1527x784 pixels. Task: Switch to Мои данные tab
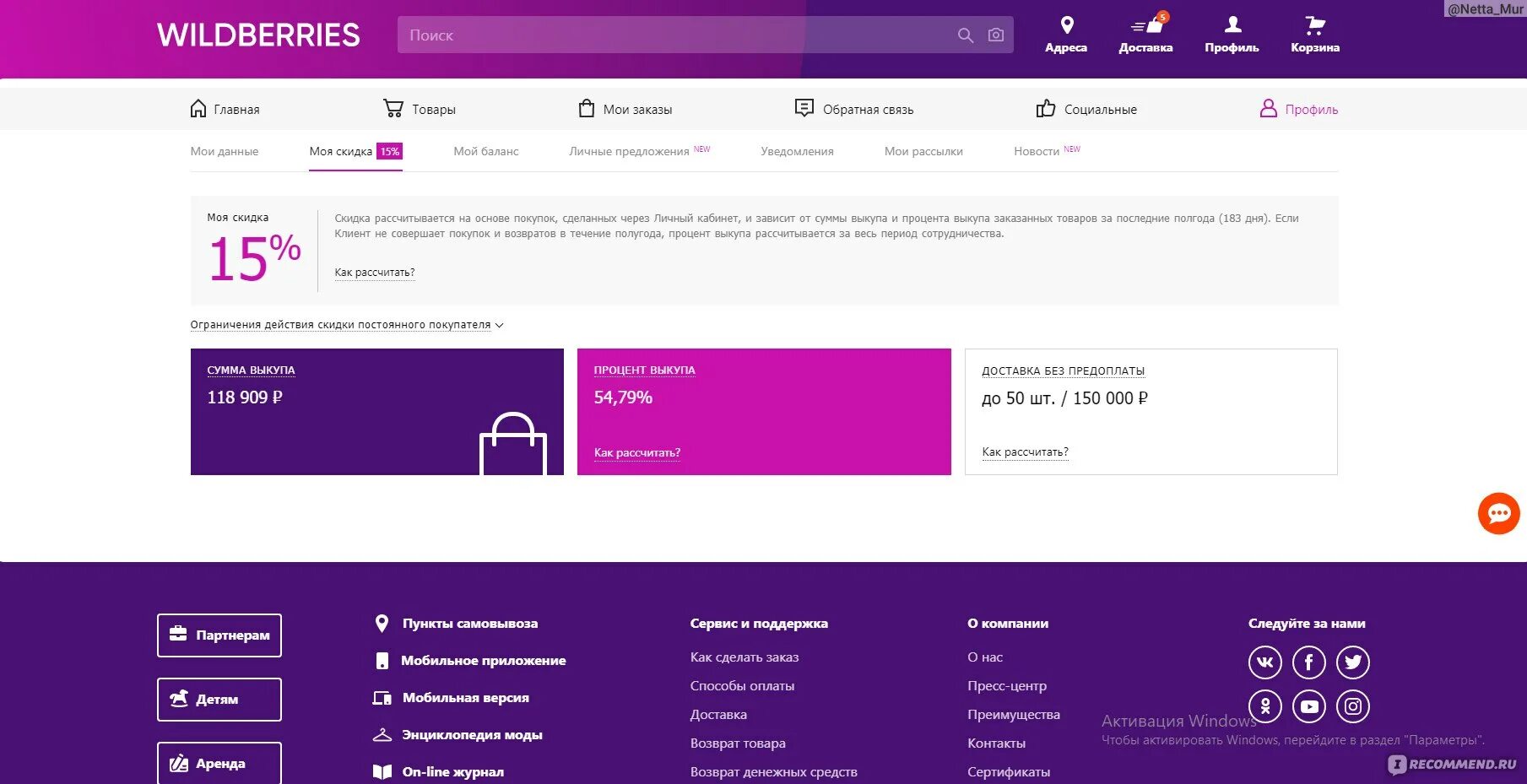225,151
